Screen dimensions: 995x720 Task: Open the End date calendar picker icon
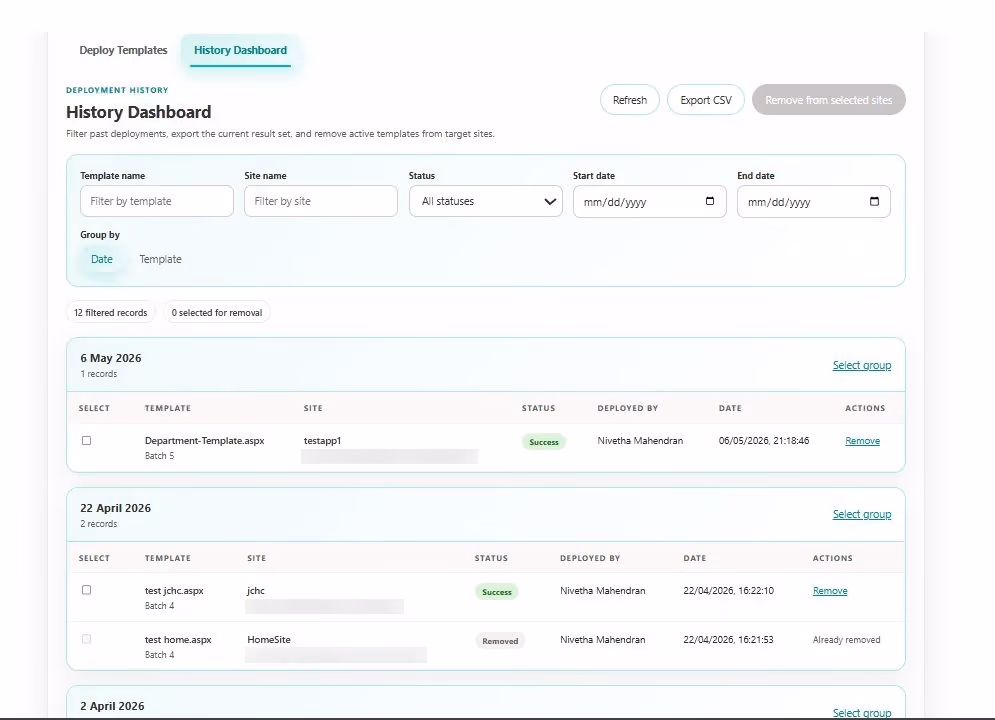pyautogui.click(x=874, y=201)
